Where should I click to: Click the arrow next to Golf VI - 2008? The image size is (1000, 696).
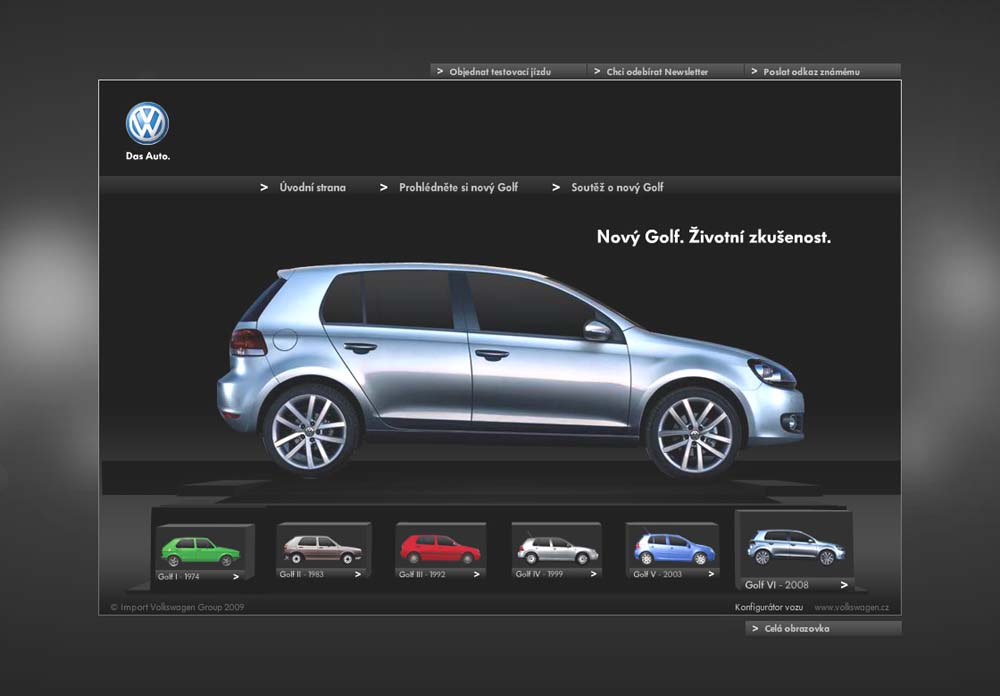(844, 585)
